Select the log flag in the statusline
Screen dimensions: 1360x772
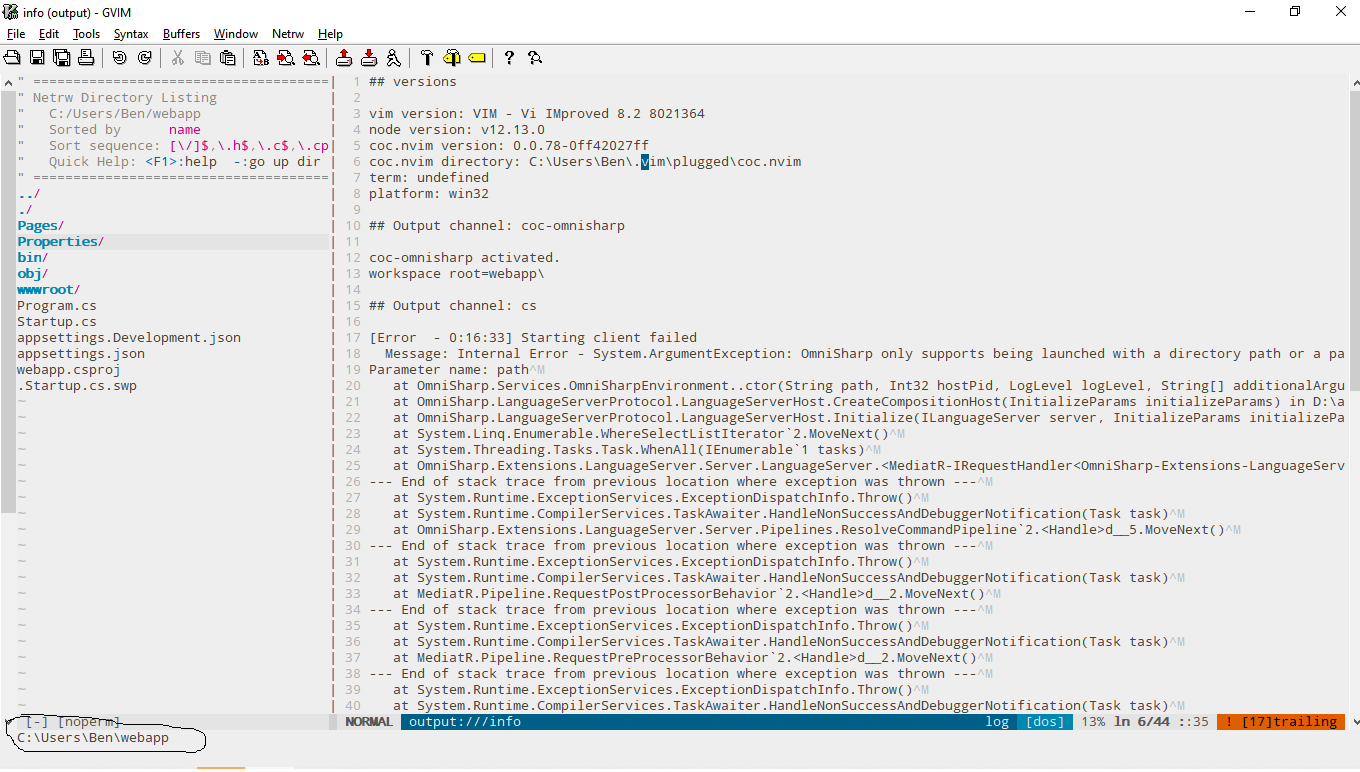click(997, 721)
